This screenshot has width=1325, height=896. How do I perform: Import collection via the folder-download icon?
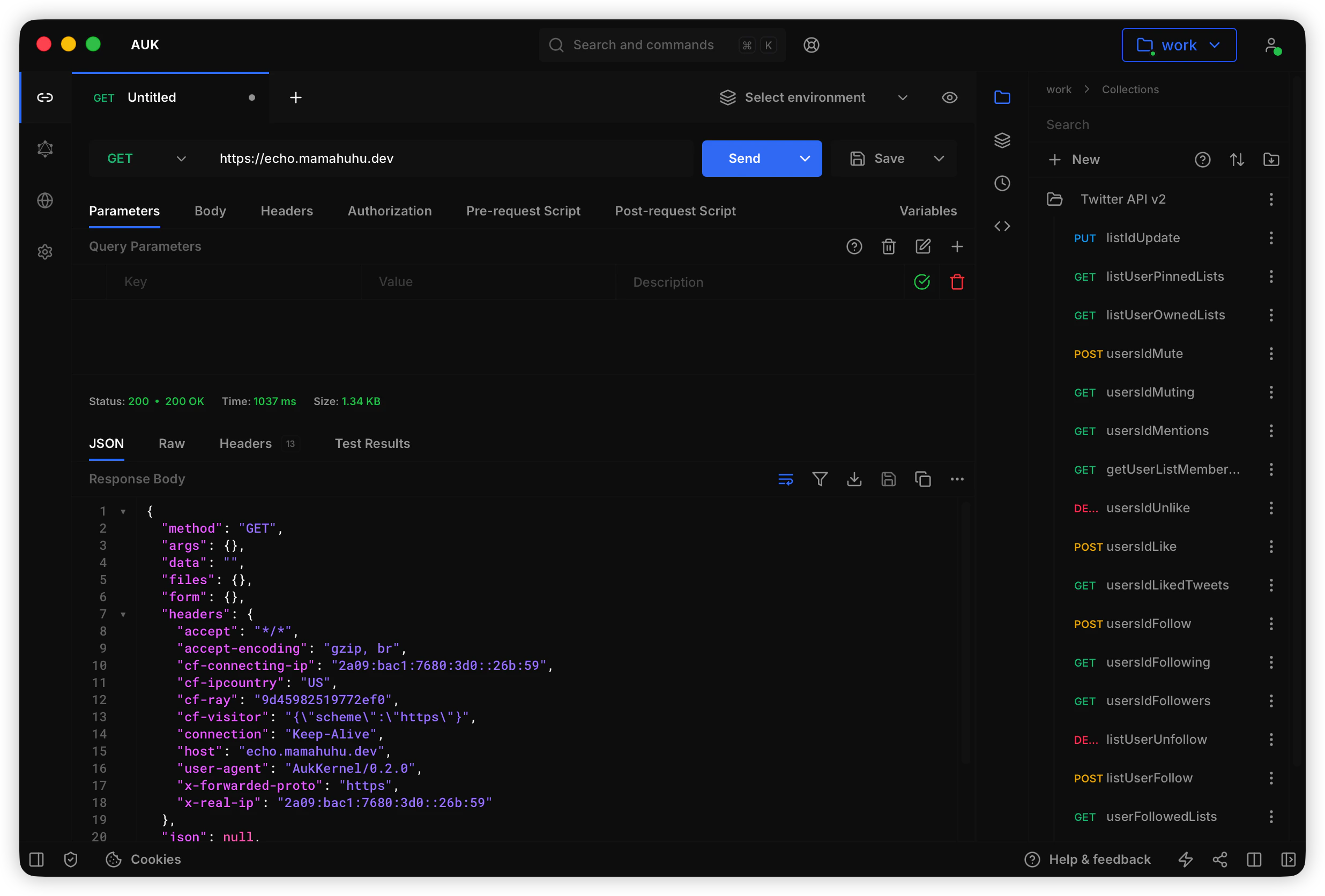click(1271, 160)
